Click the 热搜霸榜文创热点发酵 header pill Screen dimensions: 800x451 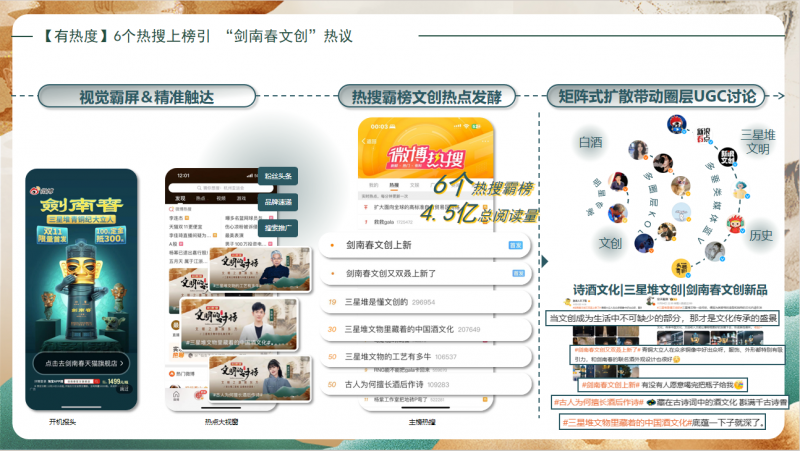tap(427, 96)
